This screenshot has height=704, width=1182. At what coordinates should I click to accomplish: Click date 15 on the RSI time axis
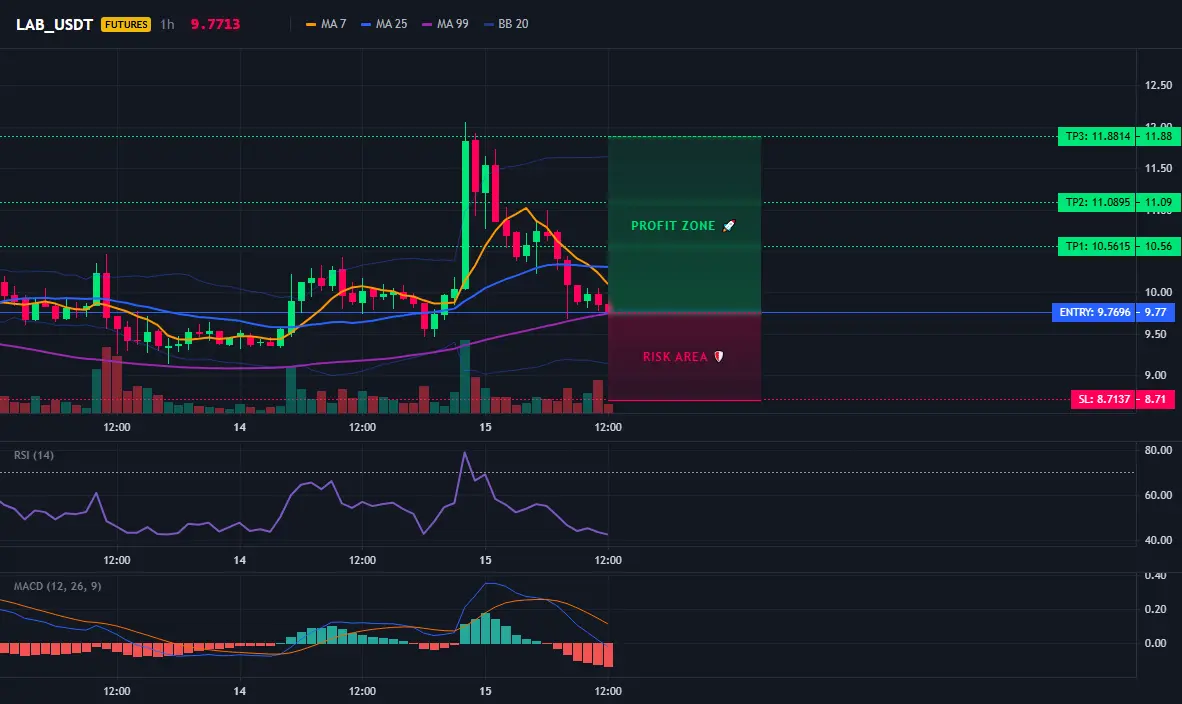(485, 560)
